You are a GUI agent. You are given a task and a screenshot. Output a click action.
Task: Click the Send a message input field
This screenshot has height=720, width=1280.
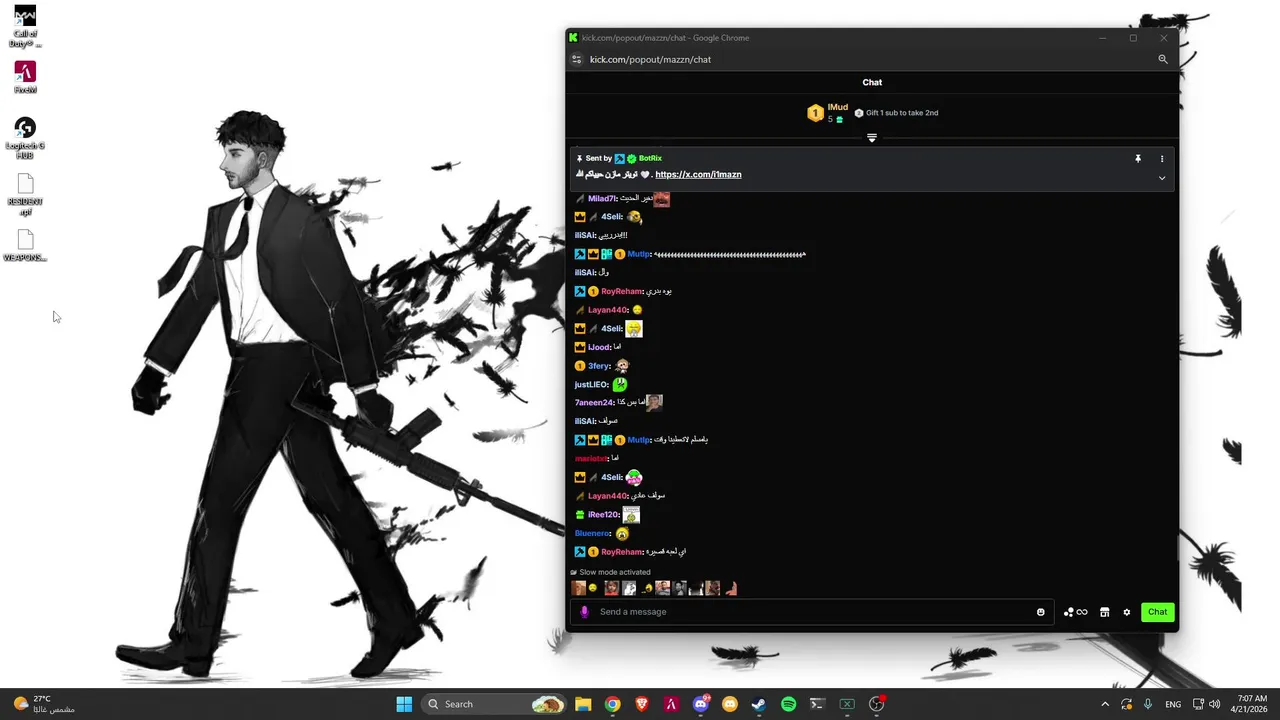click(x=810, y=612)
